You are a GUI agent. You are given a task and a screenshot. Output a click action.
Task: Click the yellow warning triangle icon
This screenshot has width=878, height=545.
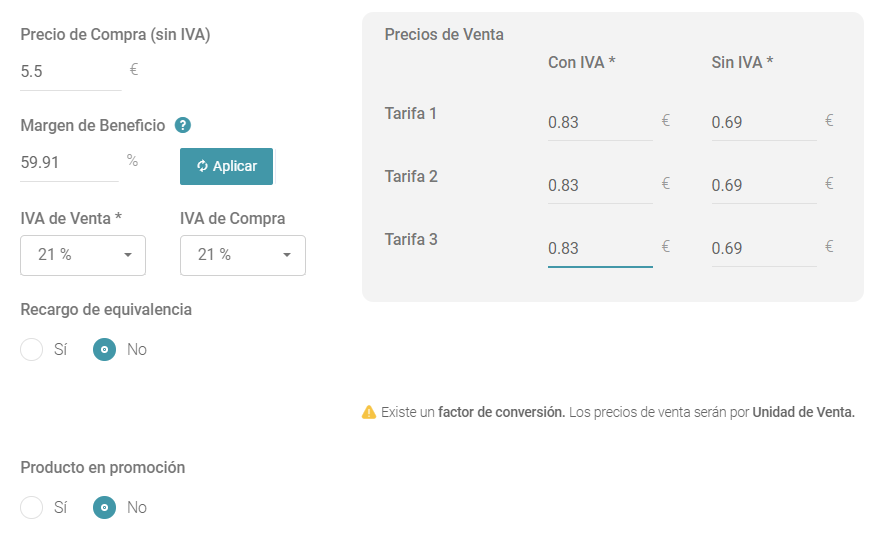[x=369, y=412]
